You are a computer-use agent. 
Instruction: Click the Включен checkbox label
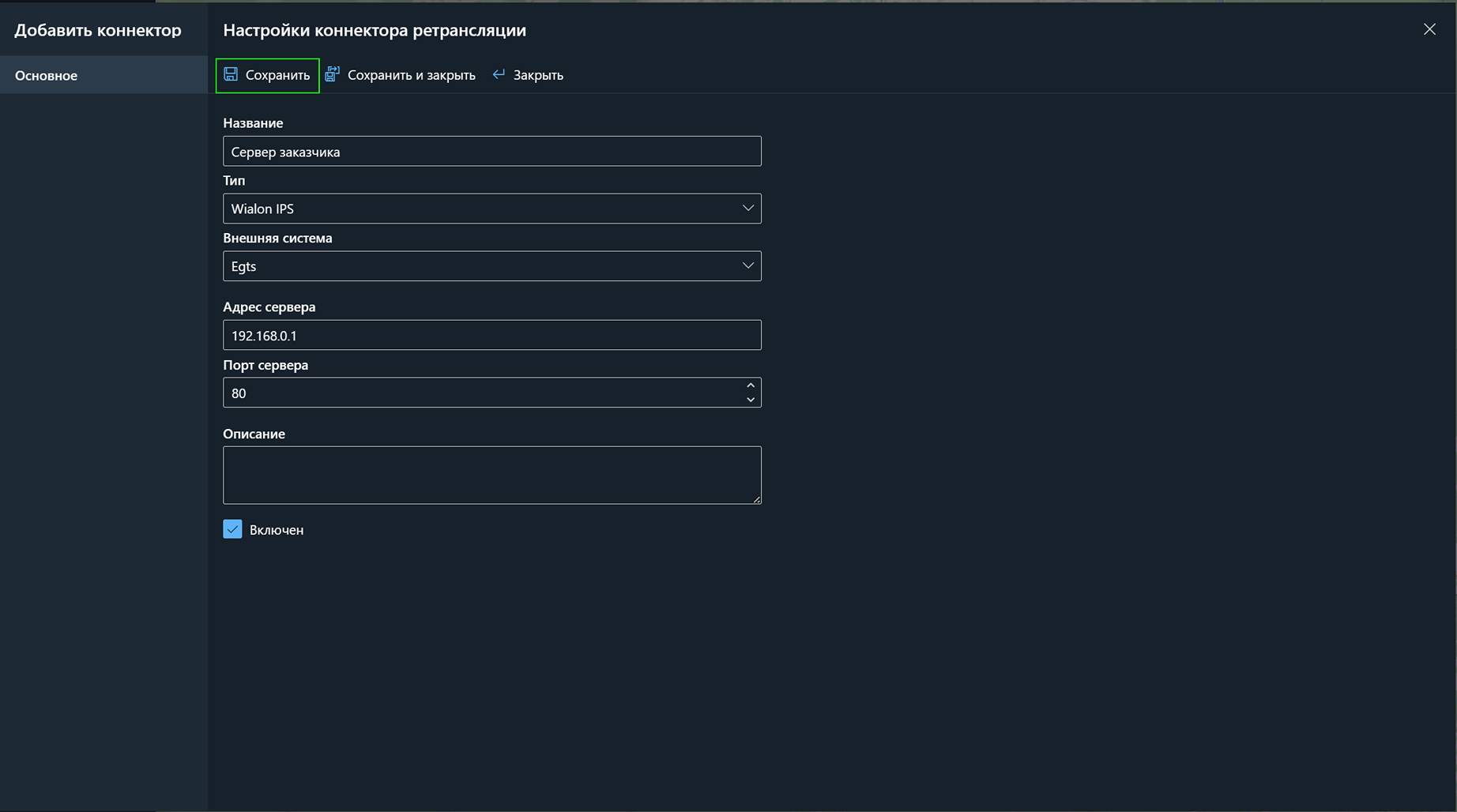point(277,530)
